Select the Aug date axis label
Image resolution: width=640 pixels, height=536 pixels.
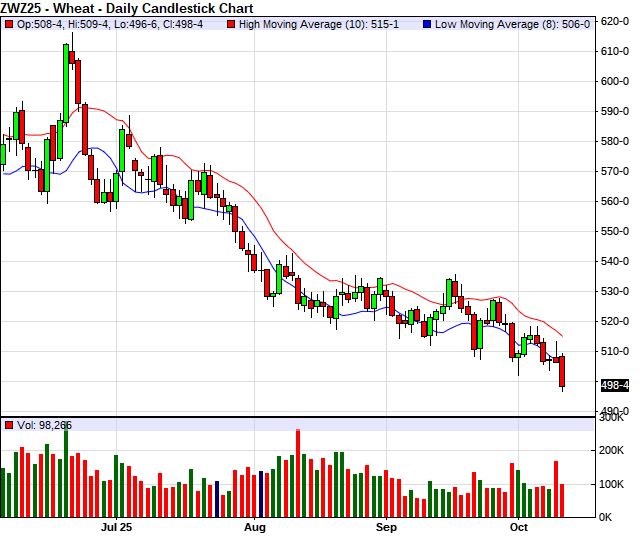pos(255,525)
